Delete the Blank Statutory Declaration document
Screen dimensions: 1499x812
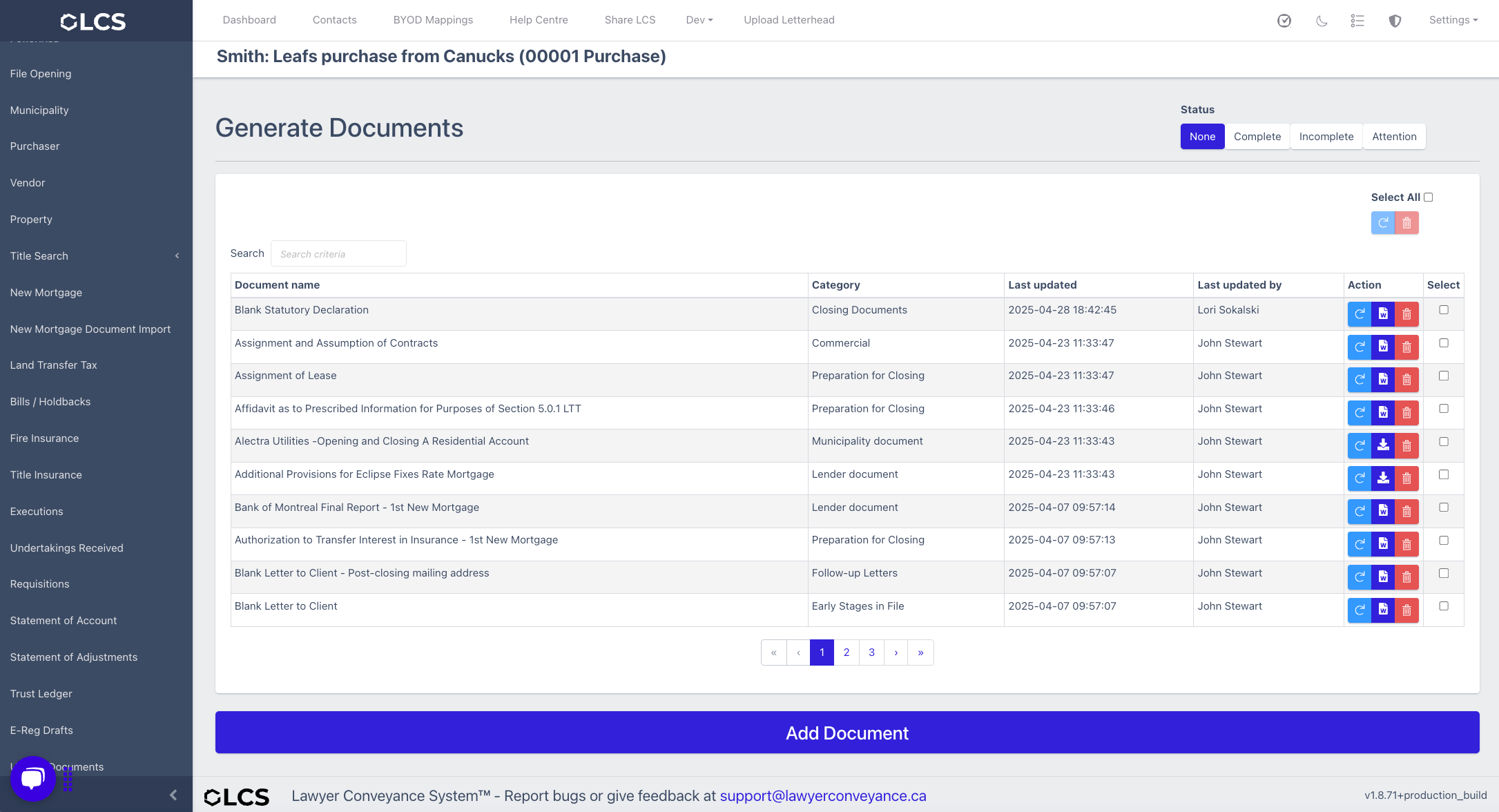coord(1406,314)
